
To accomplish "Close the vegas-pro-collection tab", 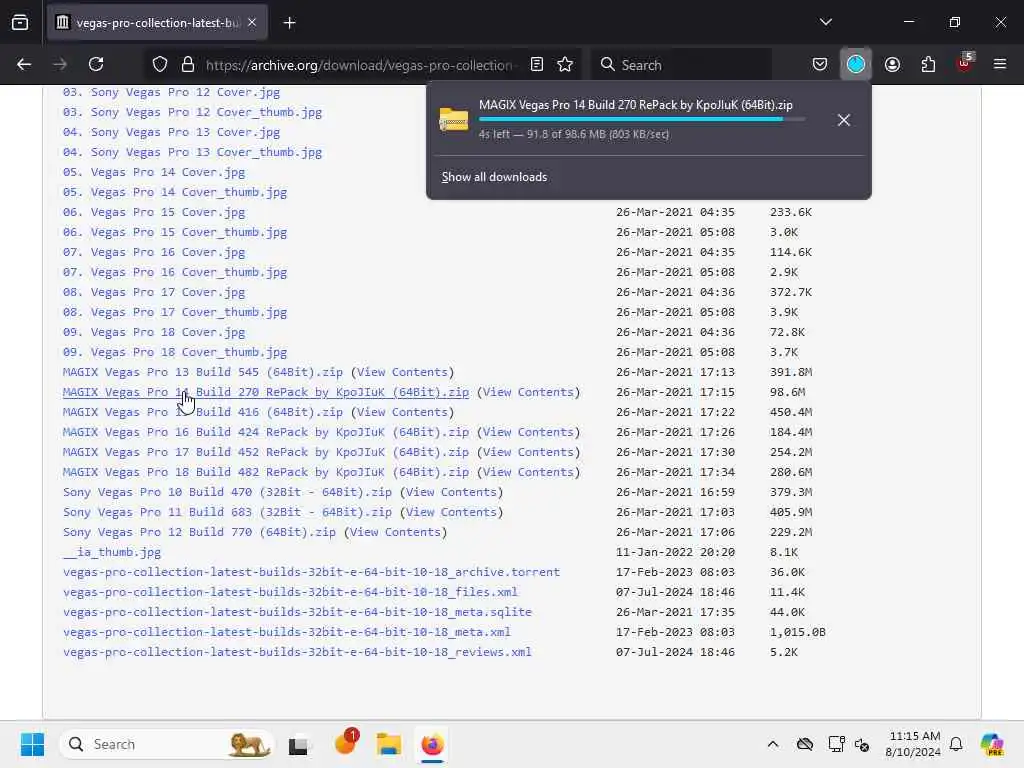I will 252,22.
